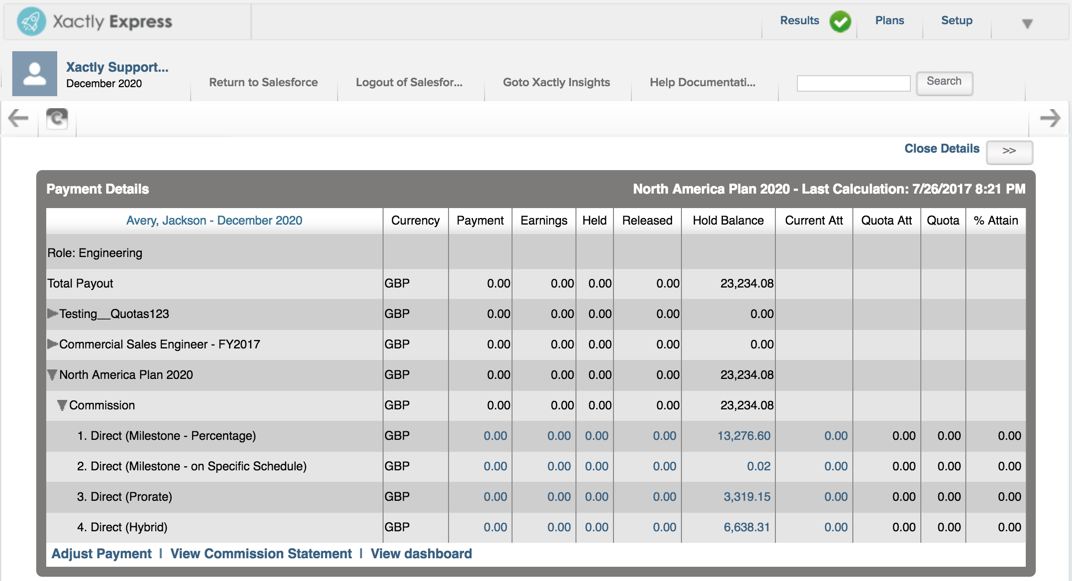The height and width of the screenshot is (581, 1072).
Task: Click the Hold Balance column header
Action: [x=728, y=220]
